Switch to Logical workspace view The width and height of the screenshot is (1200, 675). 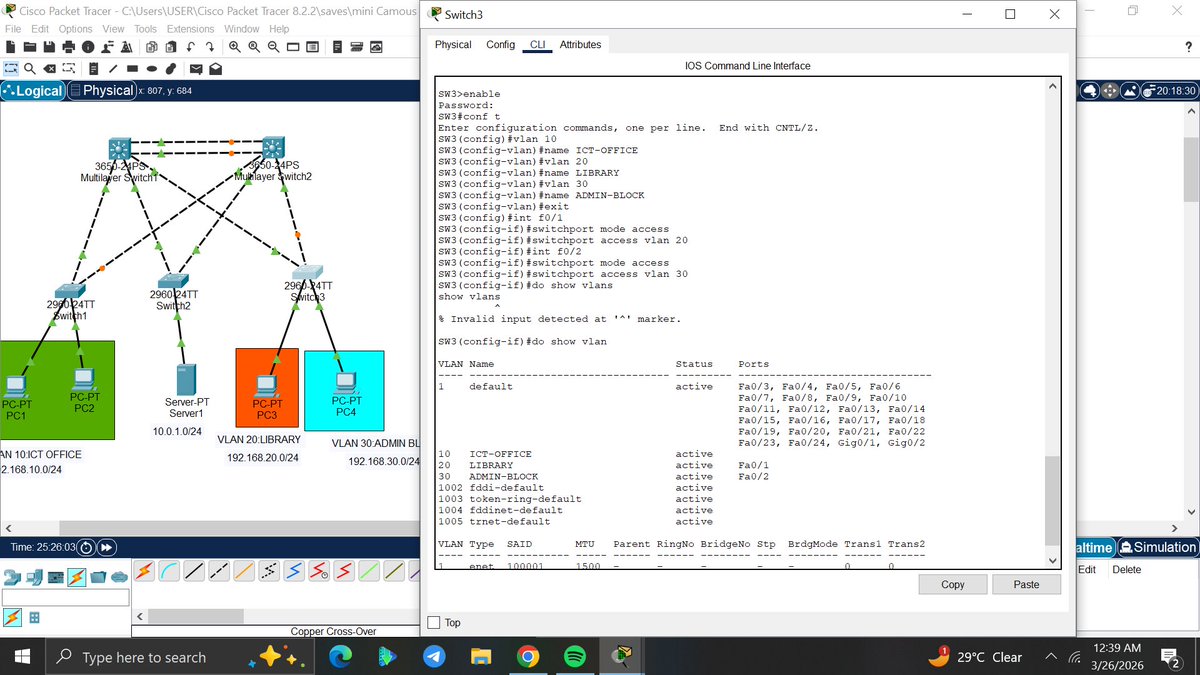pos(34,90)
